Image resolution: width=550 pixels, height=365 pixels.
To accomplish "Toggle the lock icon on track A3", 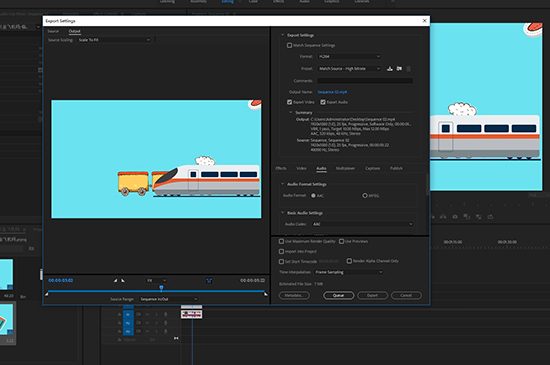I will click(119, 331).
